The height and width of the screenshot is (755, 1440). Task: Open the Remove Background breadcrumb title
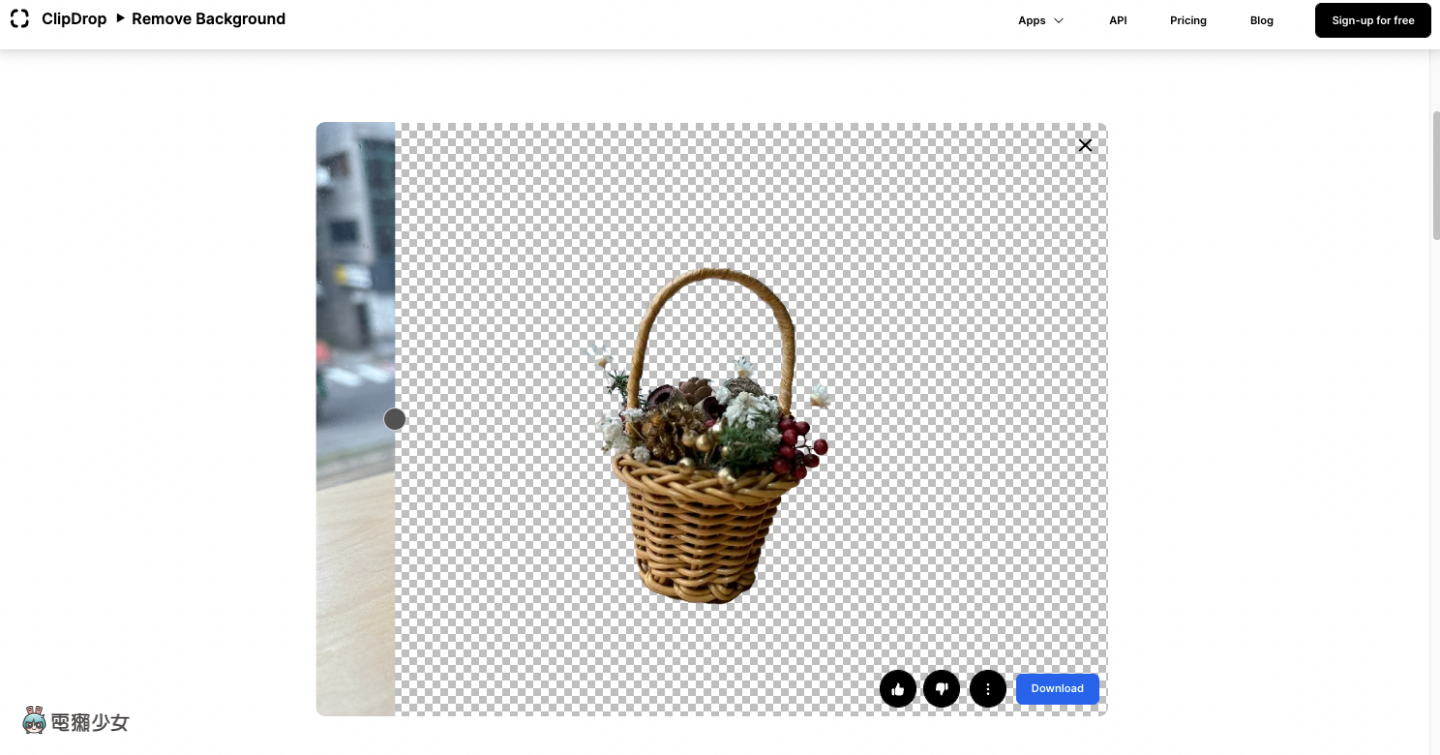pyautogui.click(x=208, y=19)
